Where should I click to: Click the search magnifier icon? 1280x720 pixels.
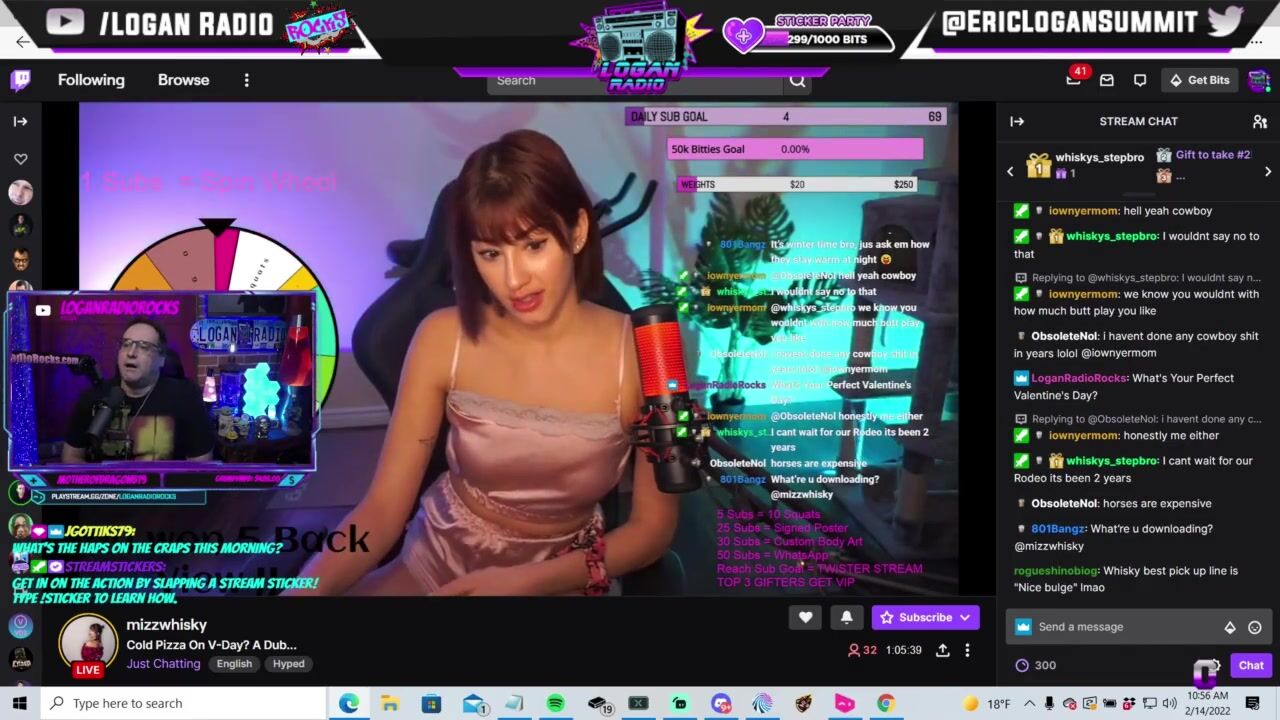tap(797, 81)
